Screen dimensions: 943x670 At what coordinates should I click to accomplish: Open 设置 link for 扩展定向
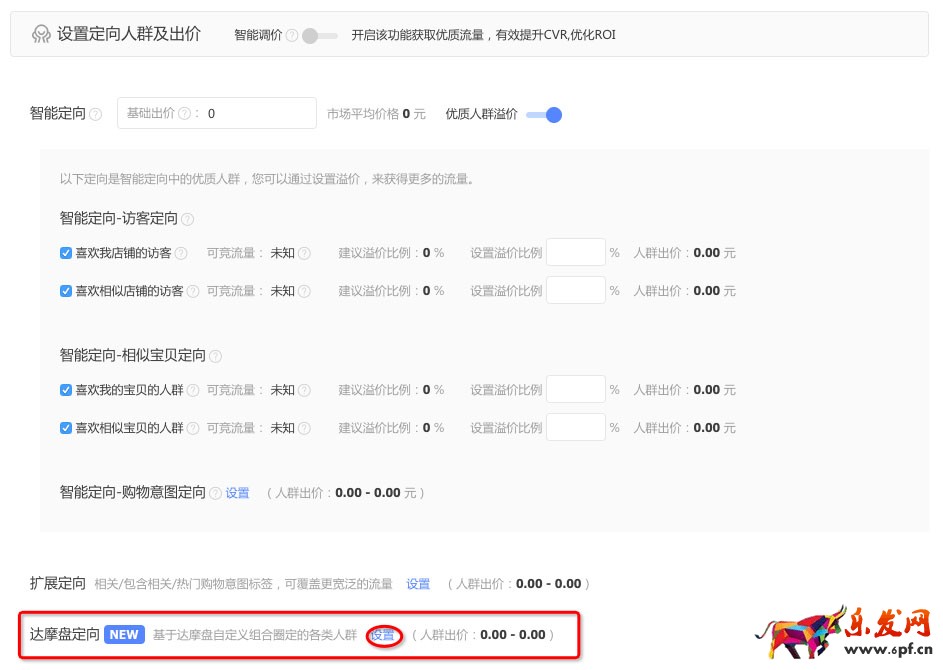[418, 584]
